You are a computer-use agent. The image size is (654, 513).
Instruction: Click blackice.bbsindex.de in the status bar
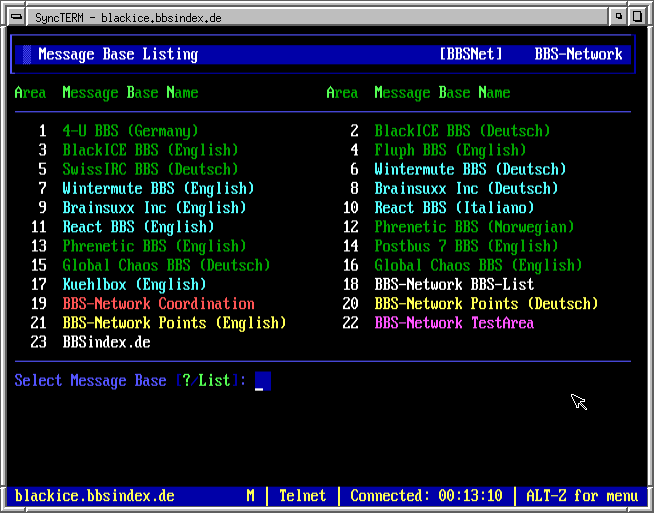(x=95, y=496)
